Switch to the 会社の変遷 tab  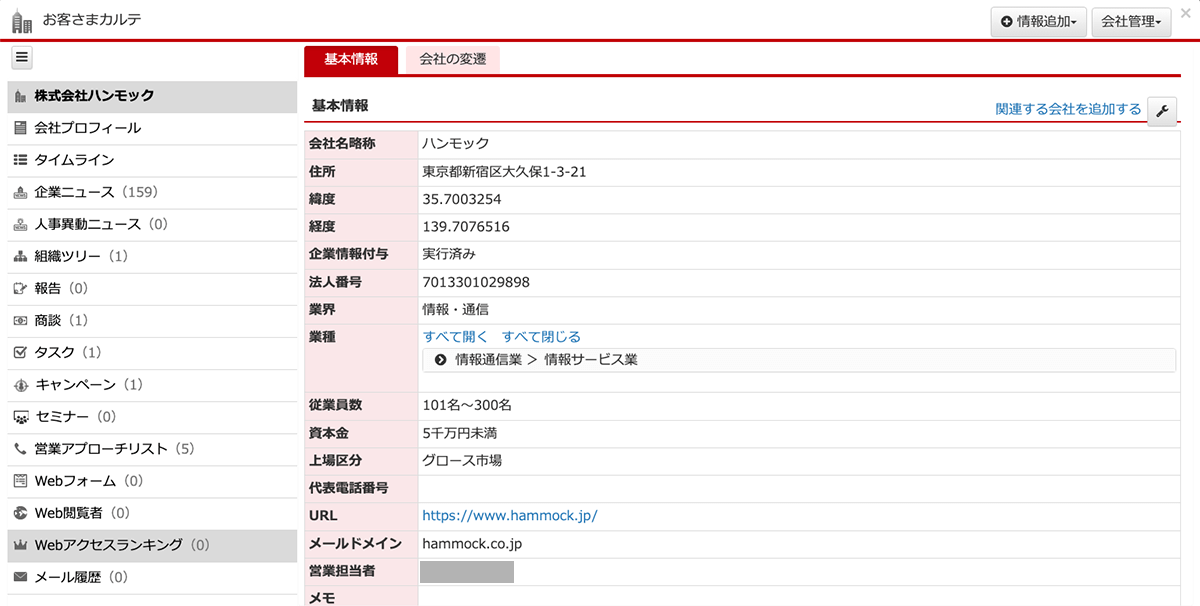453,60
